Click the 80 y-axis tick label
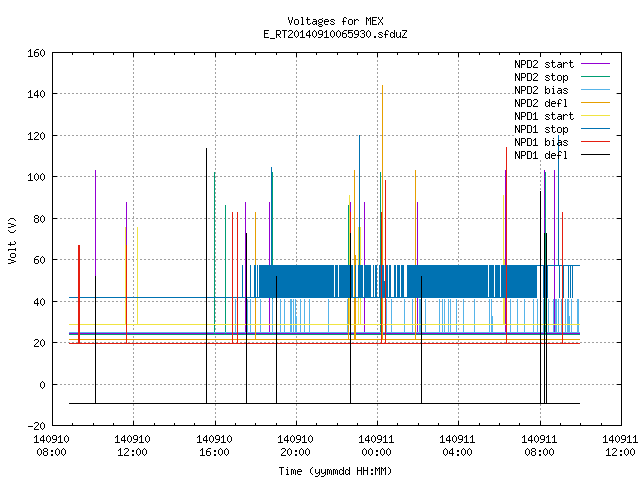640x480 pixels. click(x=39, y=219)
